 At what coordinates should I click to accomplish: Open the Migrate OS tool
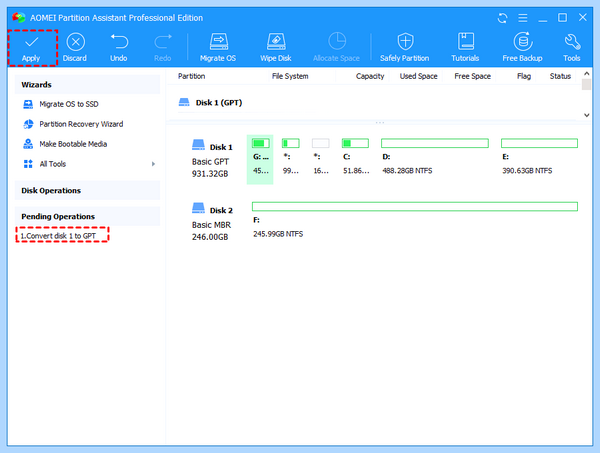pos(218,48)
